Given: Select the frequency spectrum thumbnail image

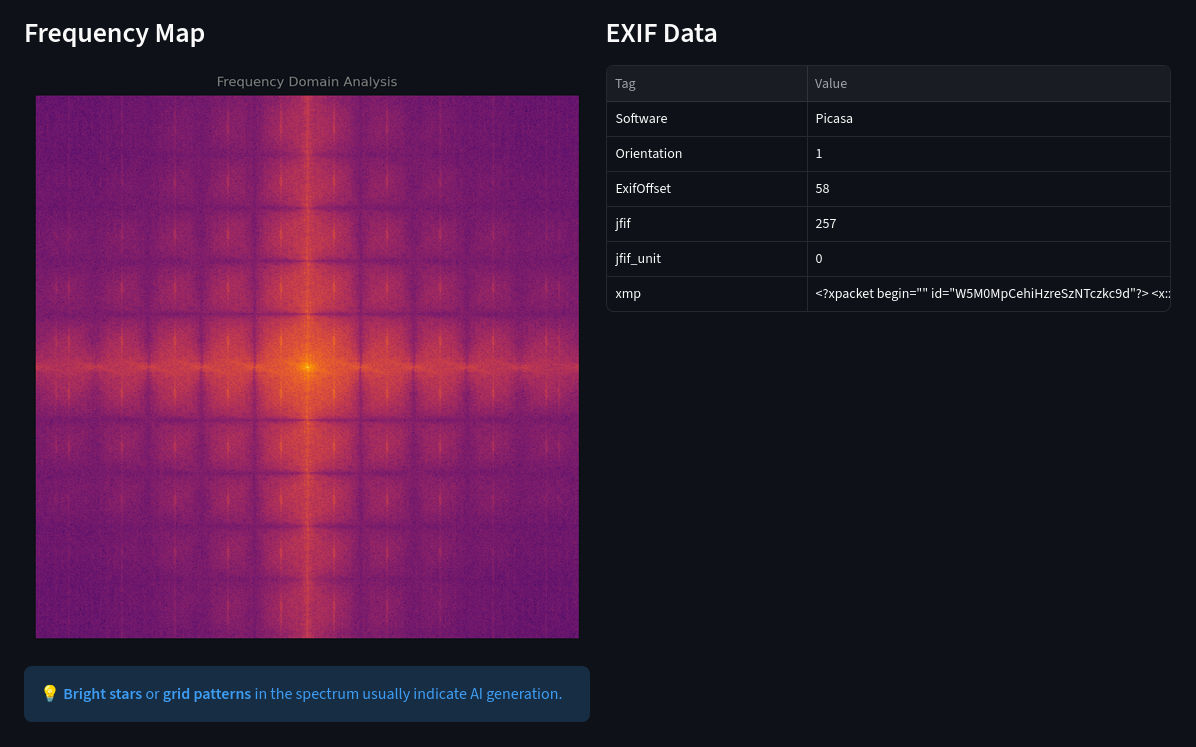Looking at the screenshot, I should [307, 366].
